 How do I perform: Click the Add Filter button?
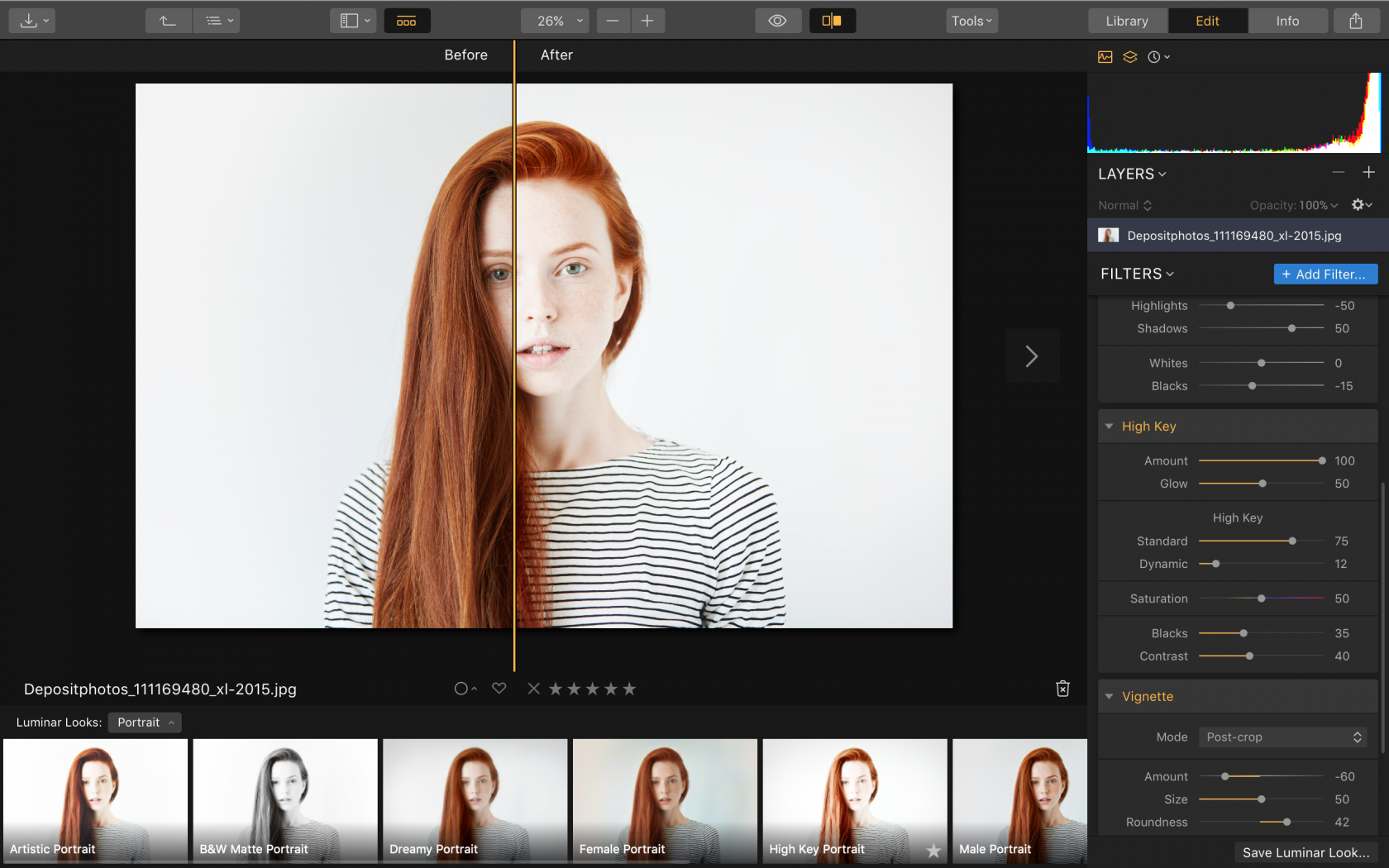1325,274
